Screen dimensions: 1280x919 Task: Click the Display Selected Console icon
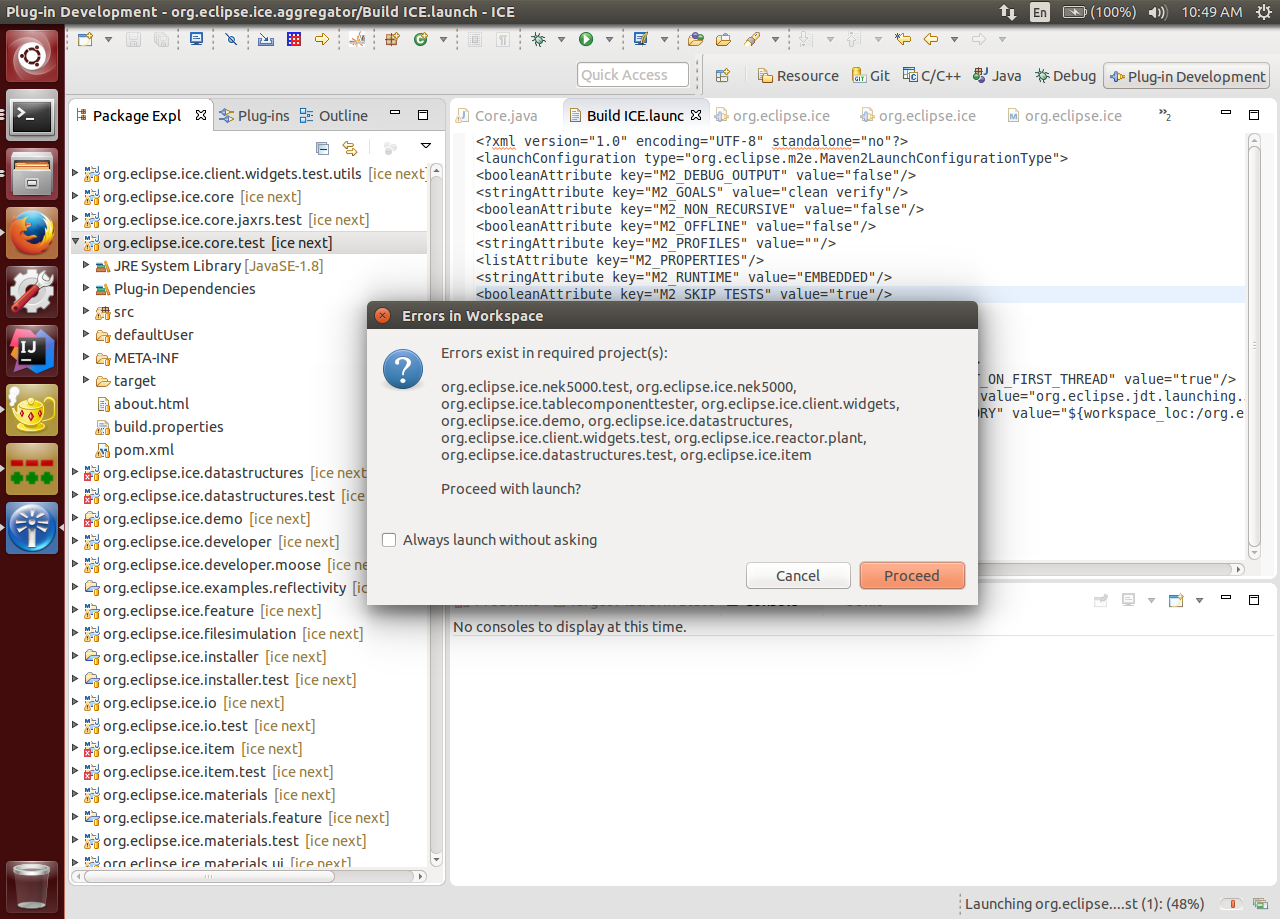coord(1129,601)
